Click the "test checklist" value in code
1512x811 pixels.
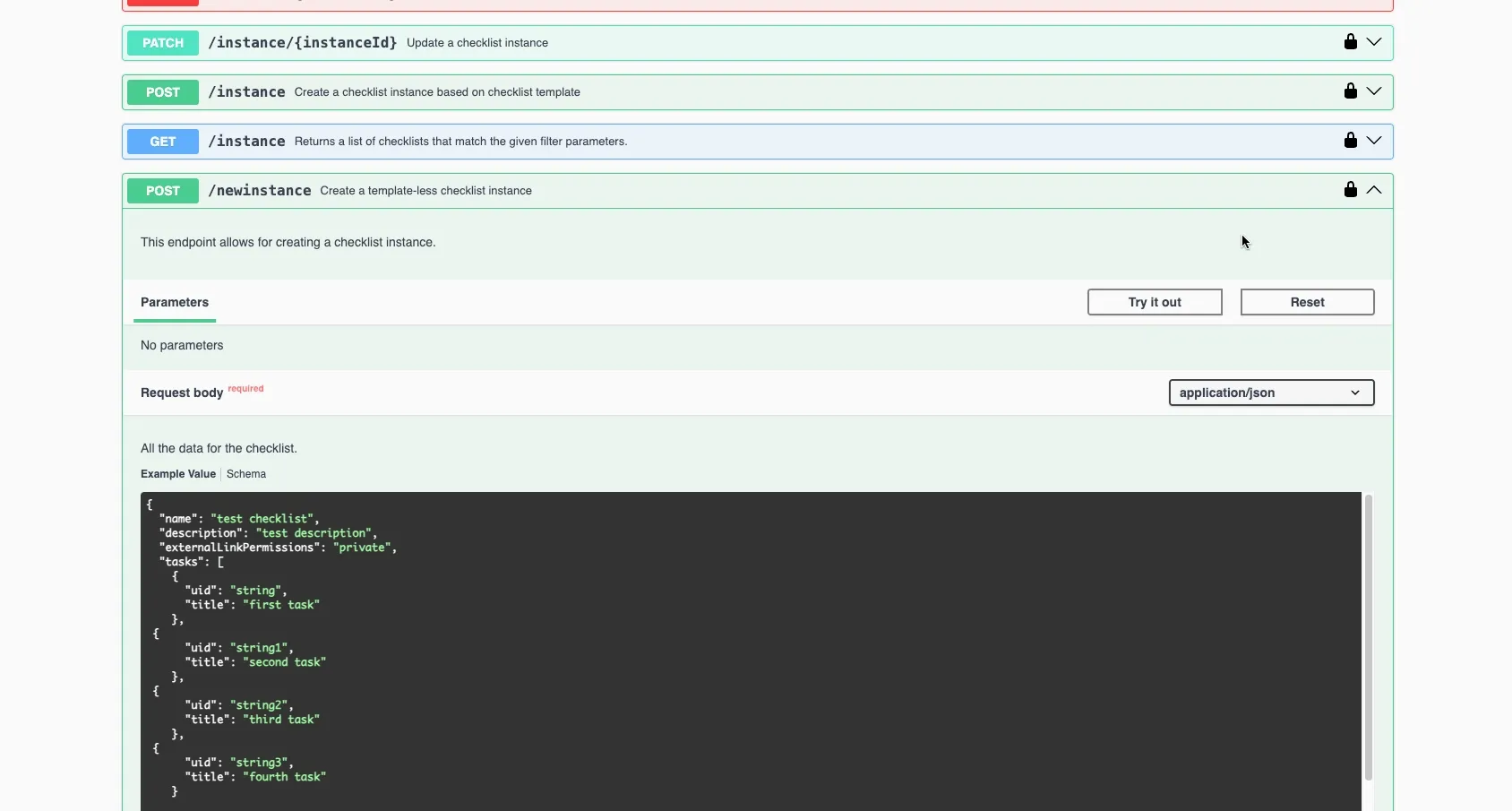262,519
